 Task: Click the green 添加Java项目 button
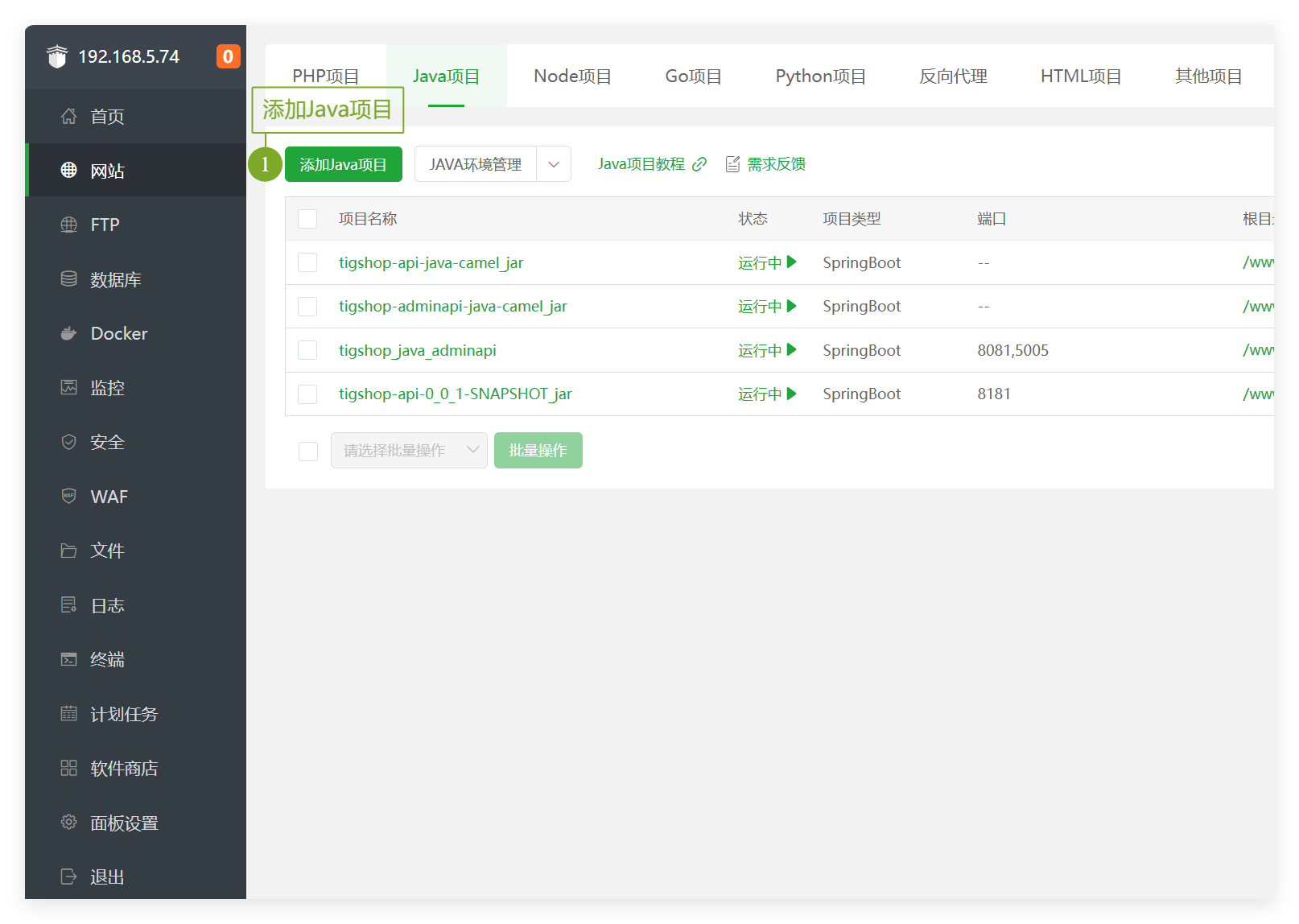pyautogui.click(x=344, y=164)
